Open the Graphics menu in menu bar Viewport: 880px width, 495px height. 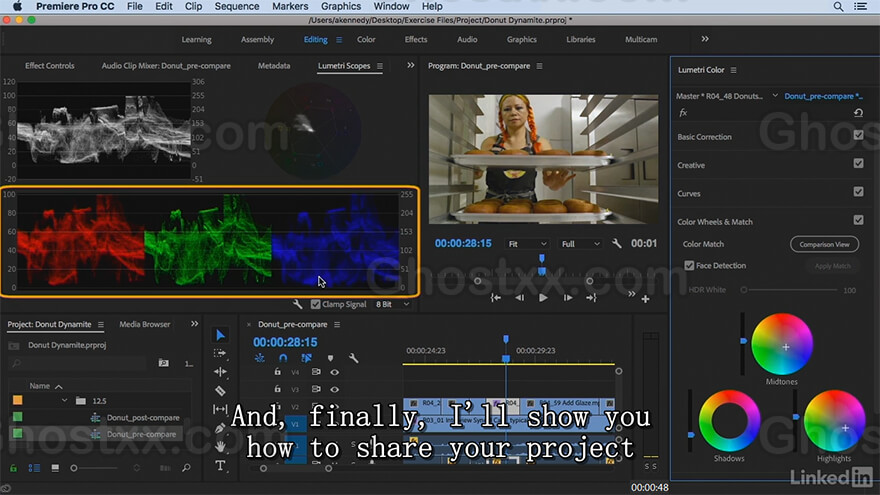coord(341,7)
